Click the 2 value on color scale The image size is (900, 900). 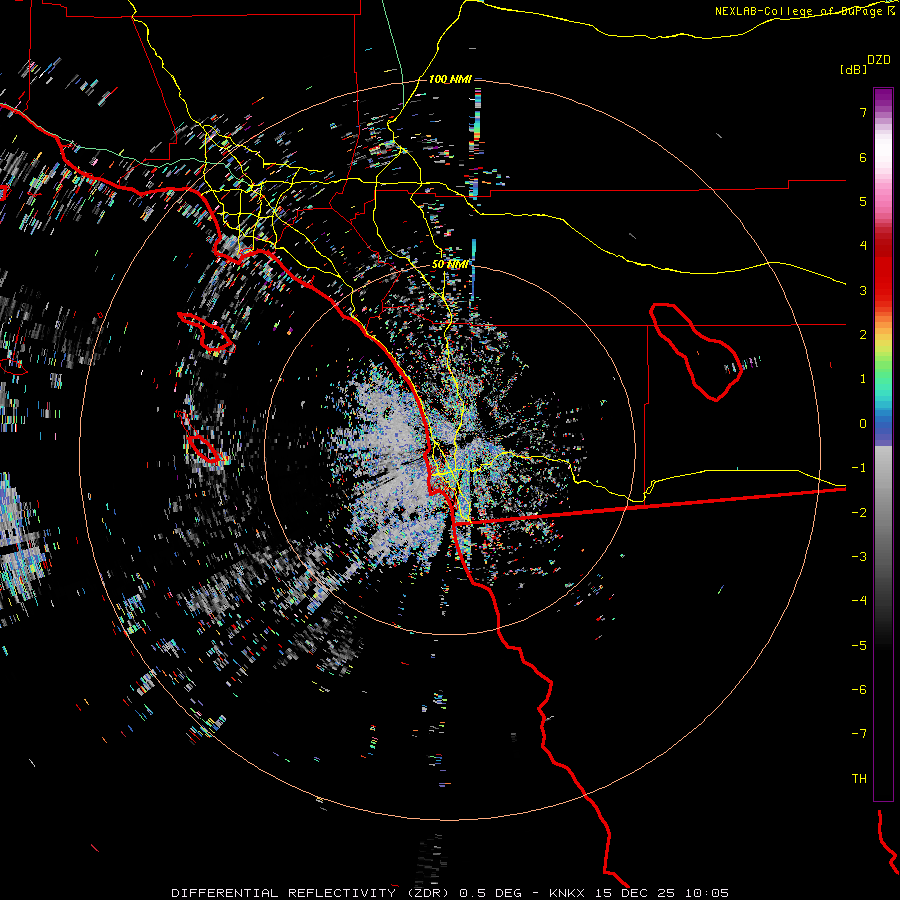point(863,335)
